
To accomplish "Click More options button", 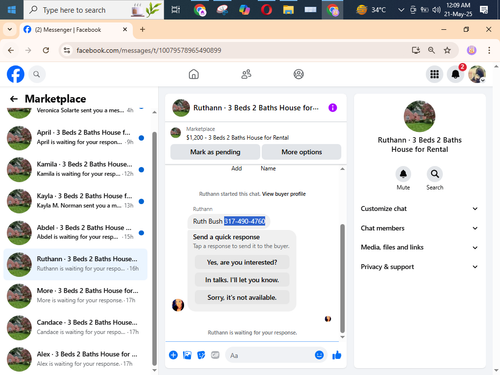I will [x=301, y=152].
